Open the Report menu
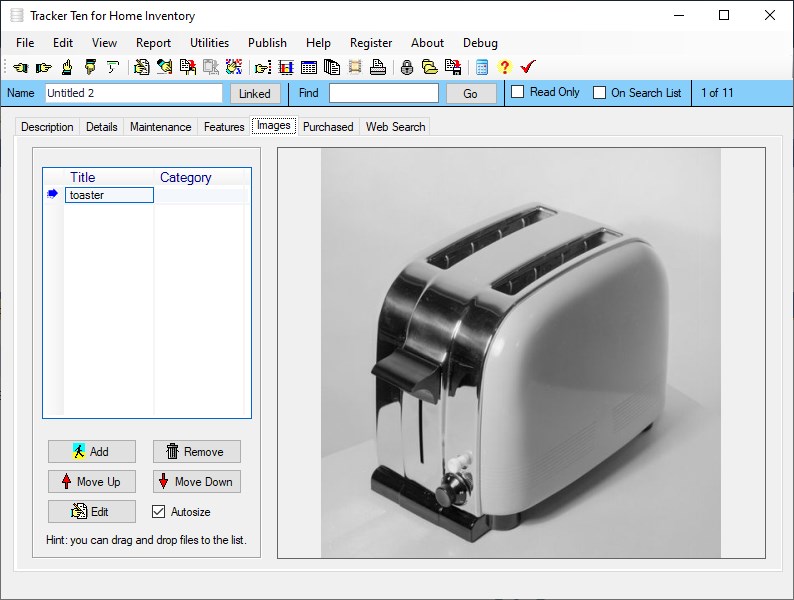This screenshot has width=794, height=600. 153,43
